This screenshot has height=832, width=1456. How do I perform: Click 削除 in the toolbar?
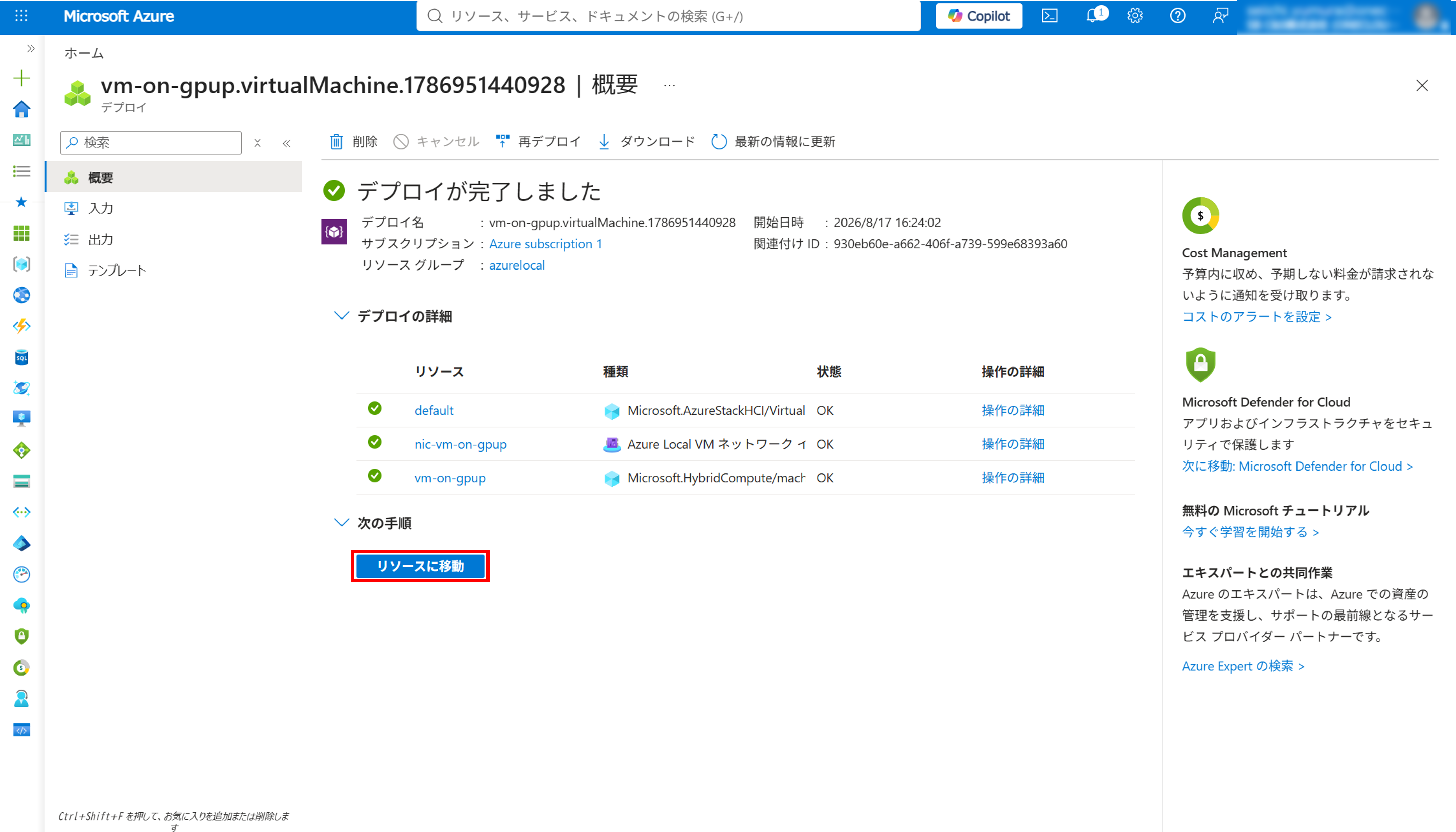pos(354,141)
